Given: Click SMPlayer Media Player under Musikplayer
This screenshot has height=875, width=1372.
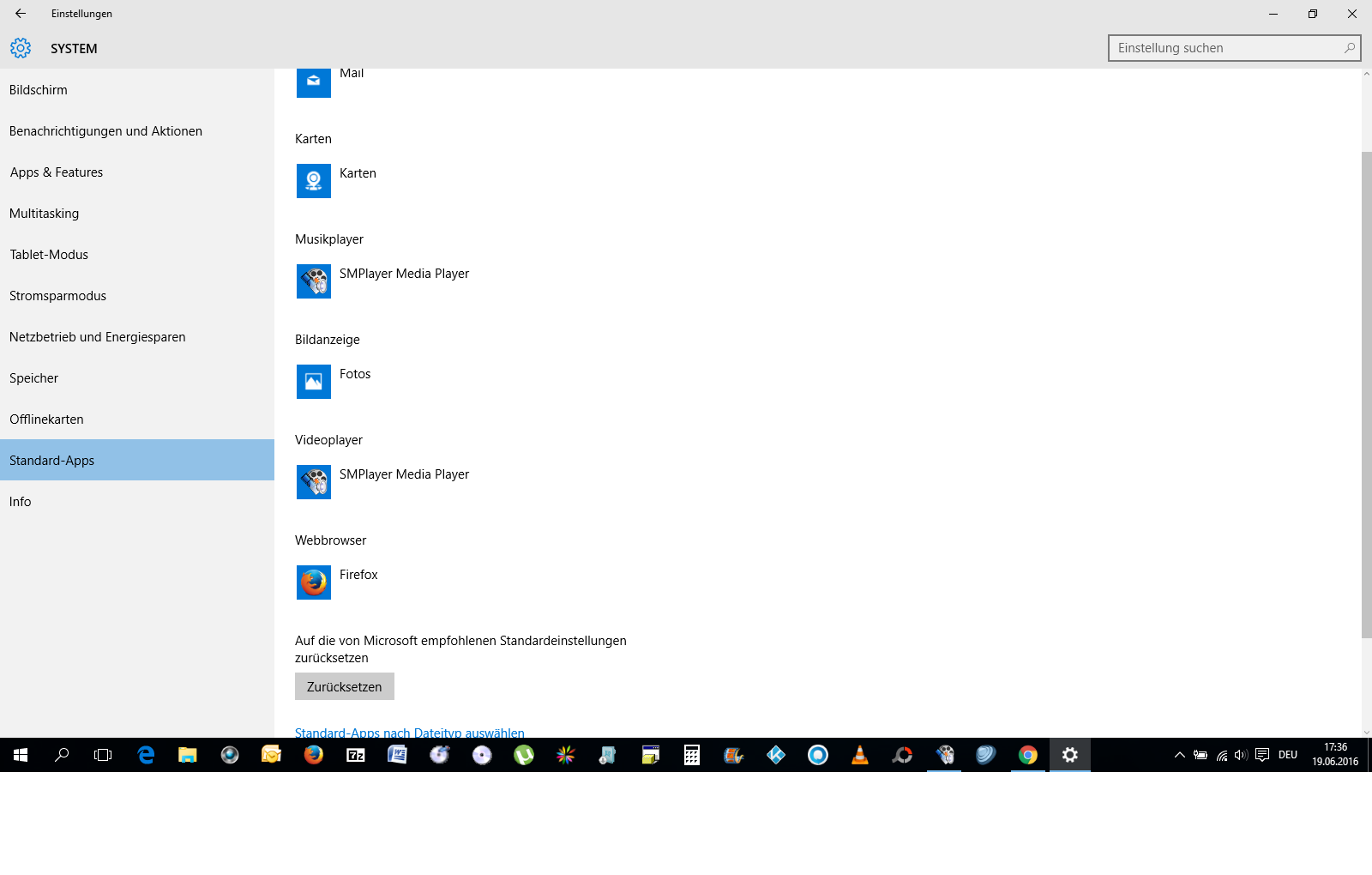Looking at the screenshot, I should 404,274.
